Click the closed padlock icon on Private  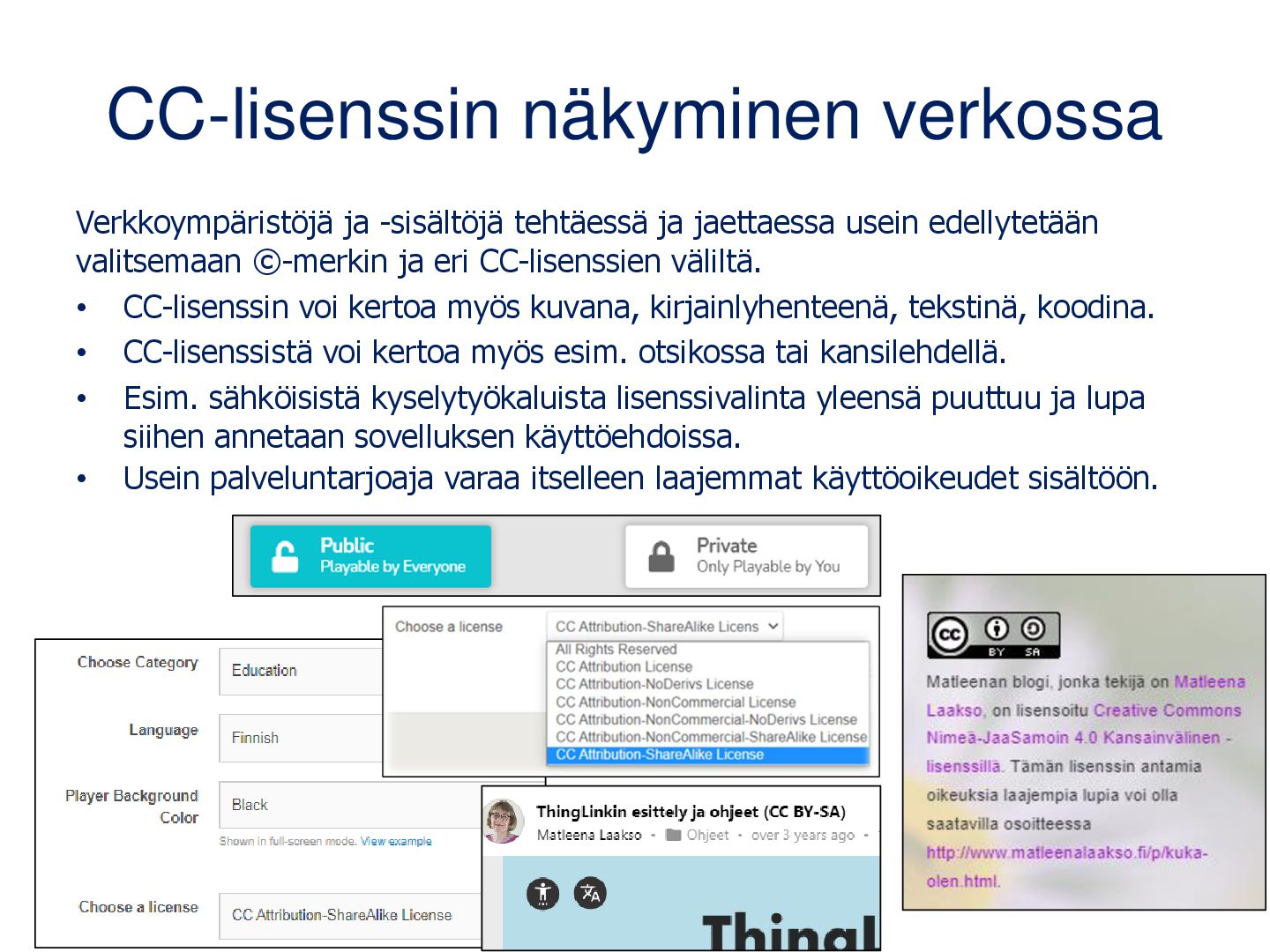coord(661,557)
